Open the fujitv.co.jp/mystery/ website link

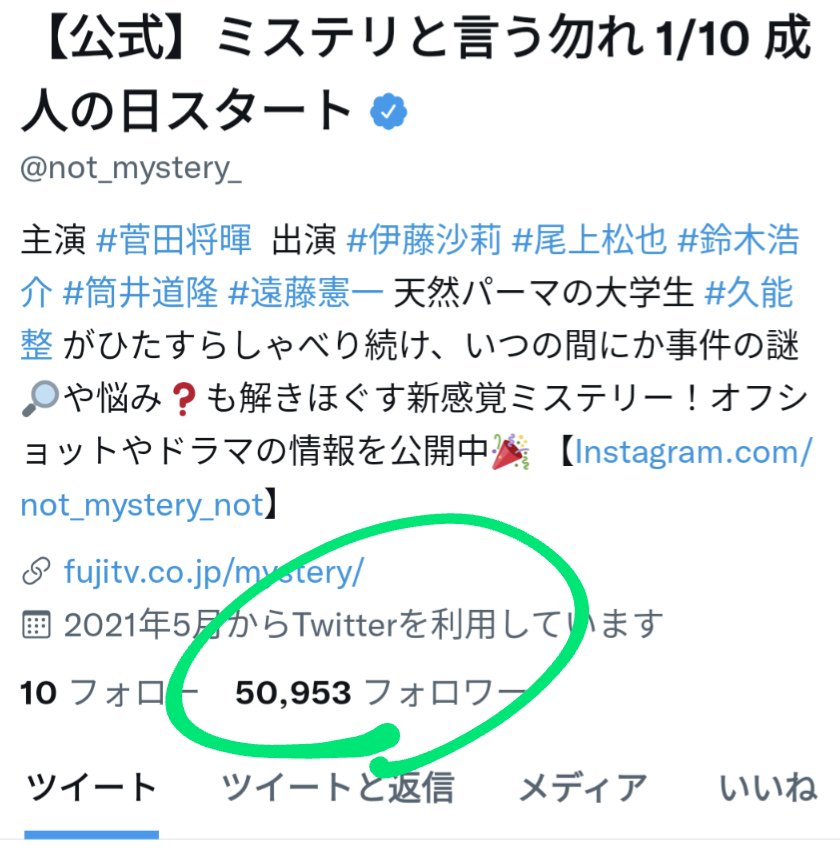pos(213,571)
